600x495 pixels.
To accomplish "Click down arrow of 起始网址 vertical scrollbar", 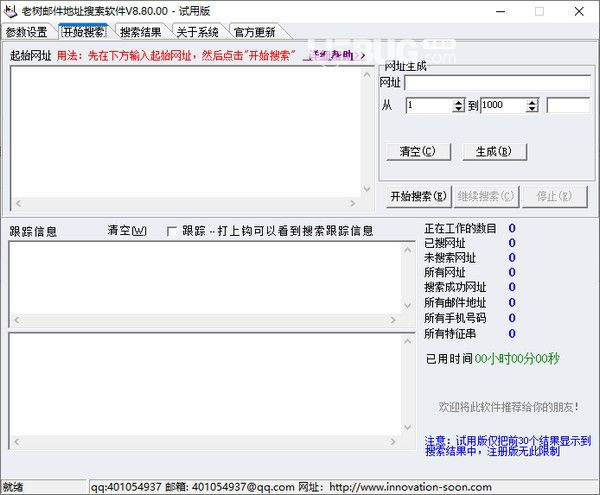I will [x=367, y=189].
